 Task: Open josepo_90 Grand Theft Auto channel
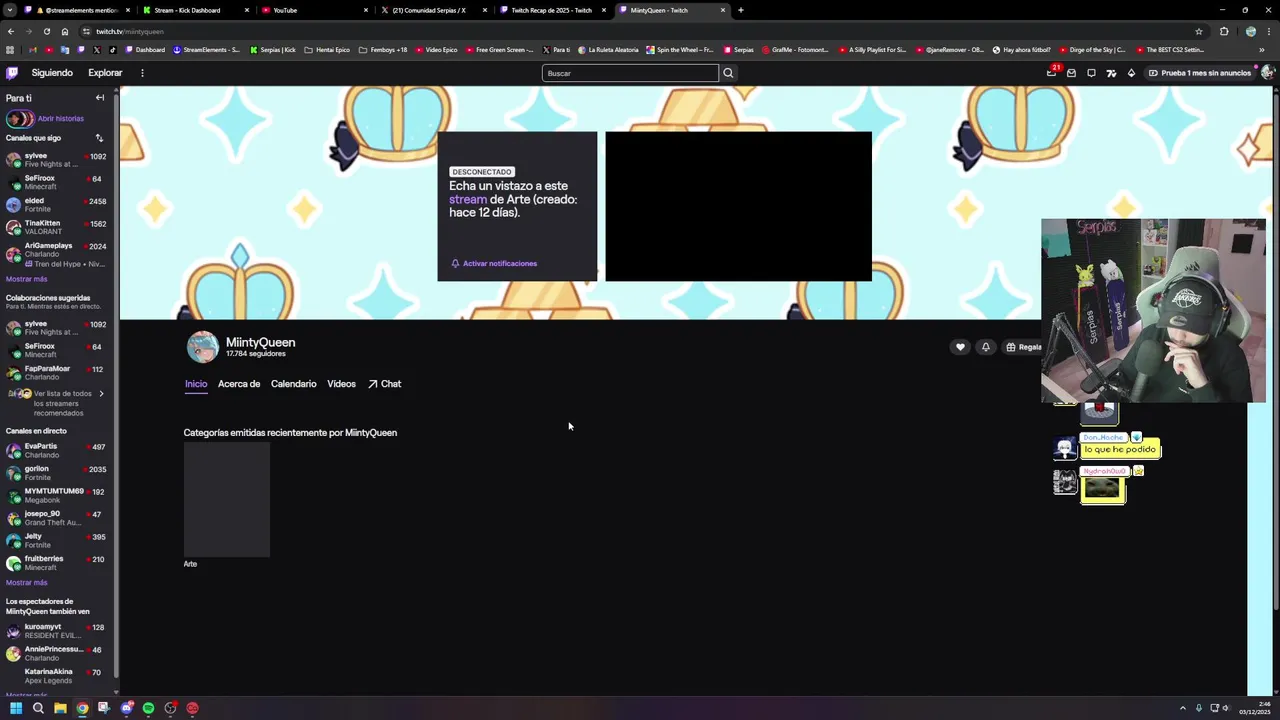point(56,518)
